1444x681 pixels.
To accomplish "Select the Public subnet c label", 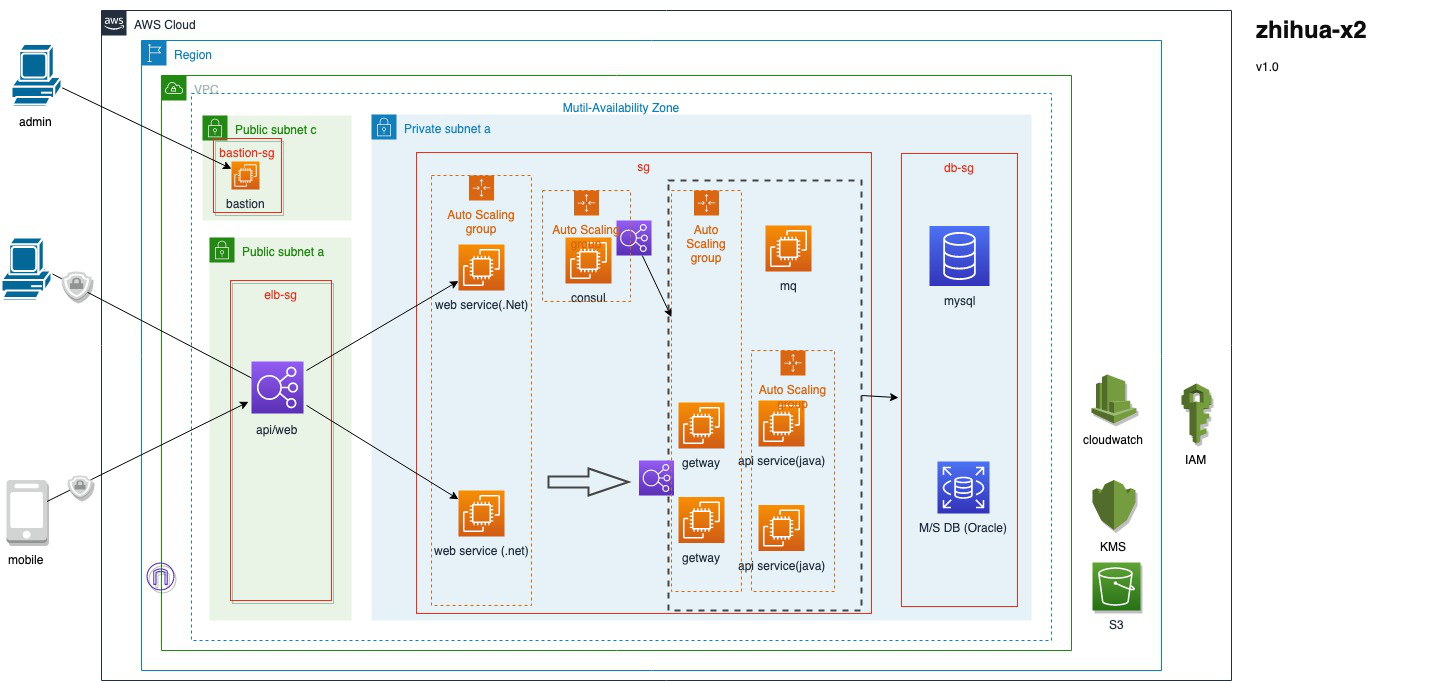I will 275,130.
